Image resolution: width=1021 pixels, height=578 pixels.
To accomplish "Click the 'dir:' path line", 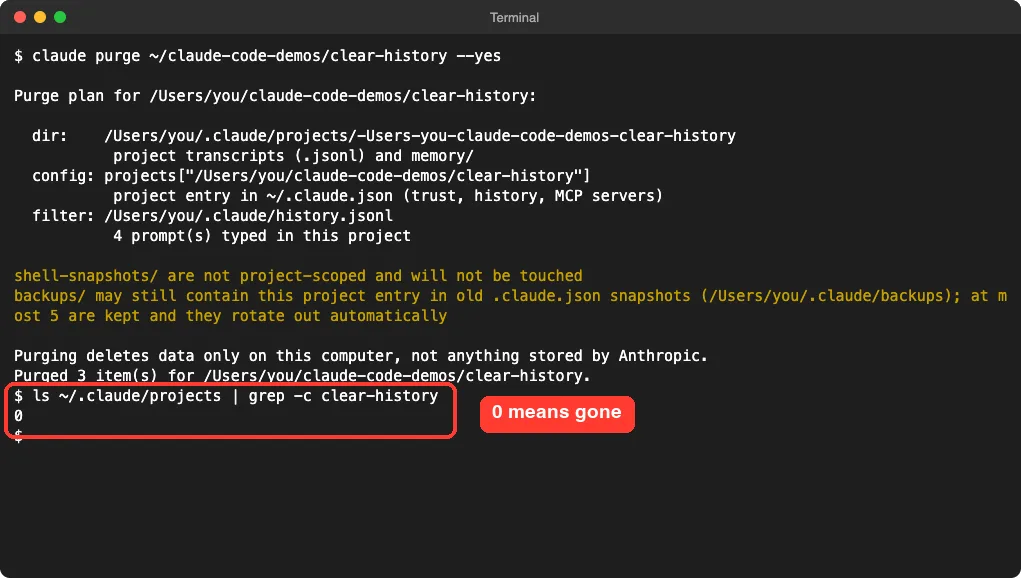I will (x=384, y=135).
